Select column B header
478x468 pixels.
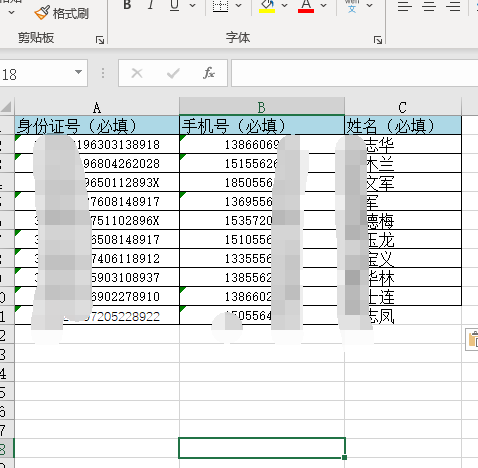(262, 107)
